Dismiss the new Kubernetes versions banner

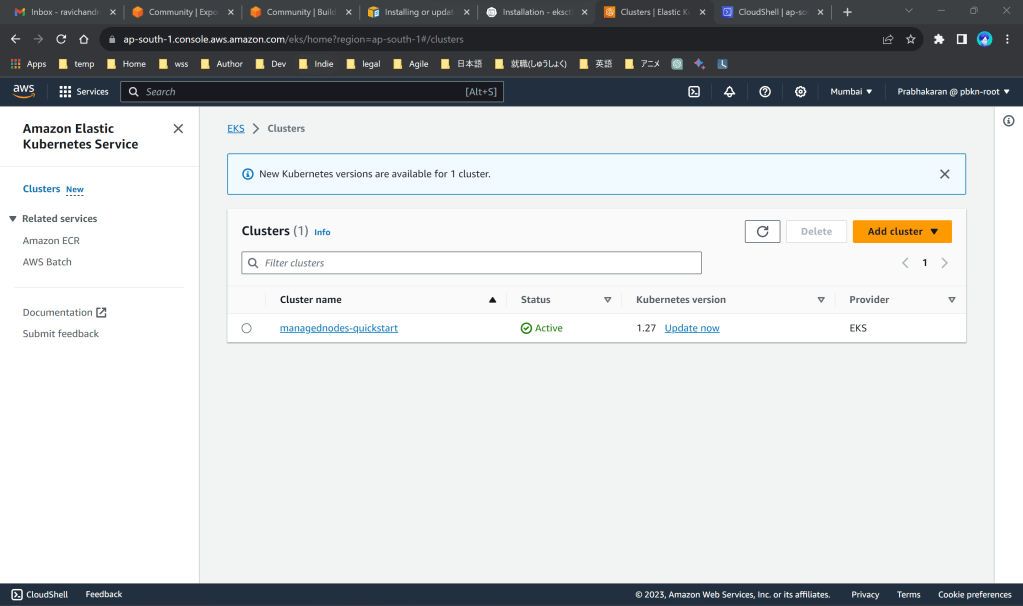(x=944, y=174)
